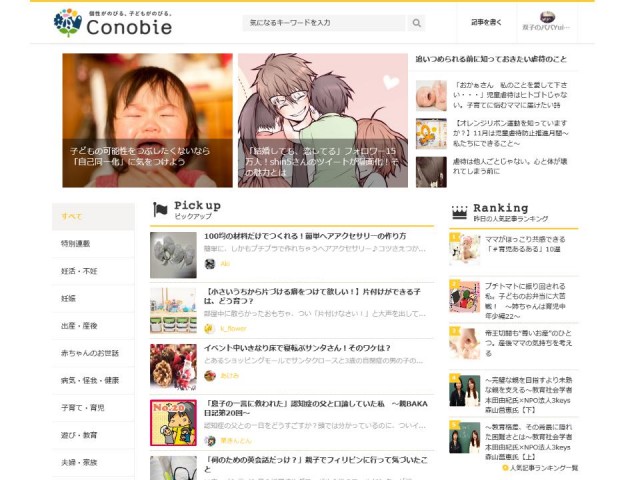The width and height of the screenshot is (640, 480).
Task: Open the manga couple feature article
Action: point(323,120)
